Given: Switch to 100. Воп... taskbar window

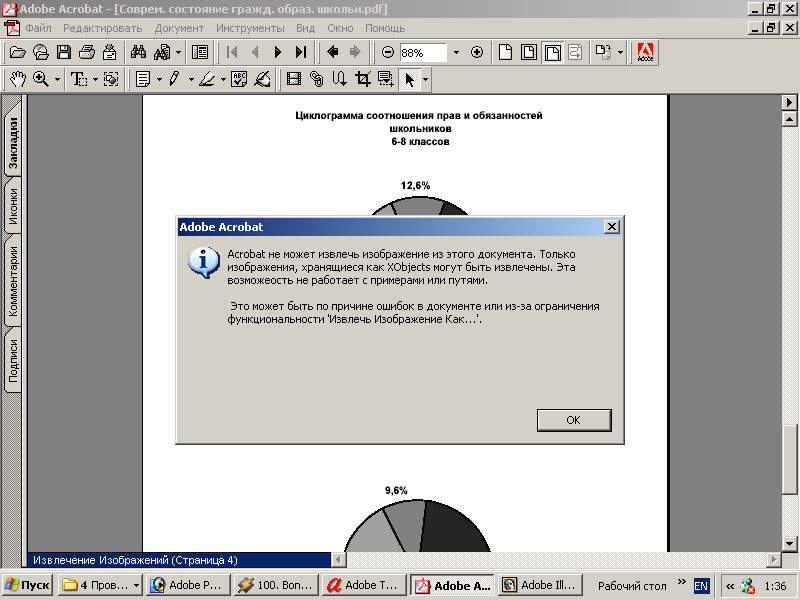Looking at the screenshot, I should [x=276, y=585].
